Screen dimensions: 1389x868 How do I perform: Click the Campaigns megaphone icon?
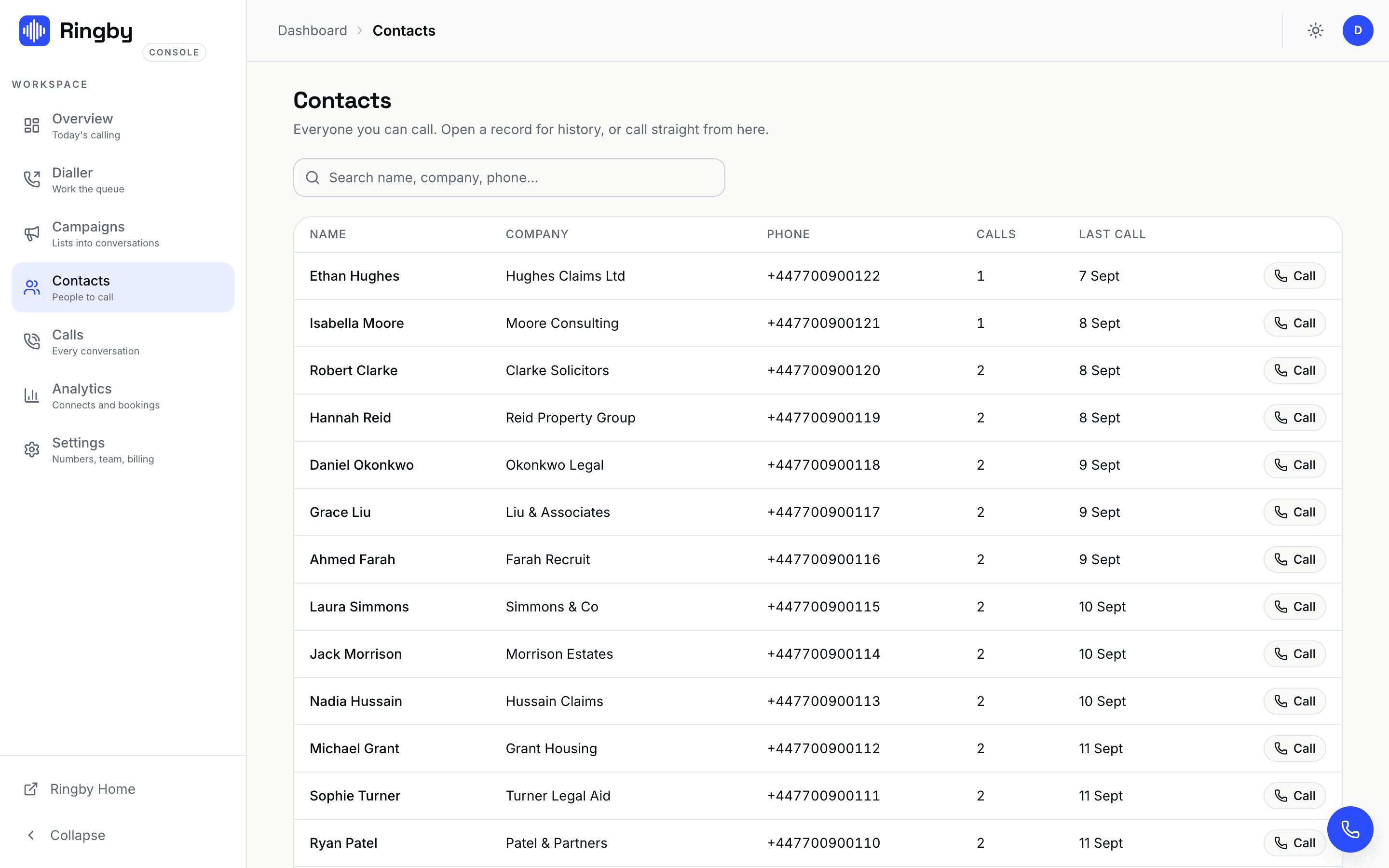(31, 233)
